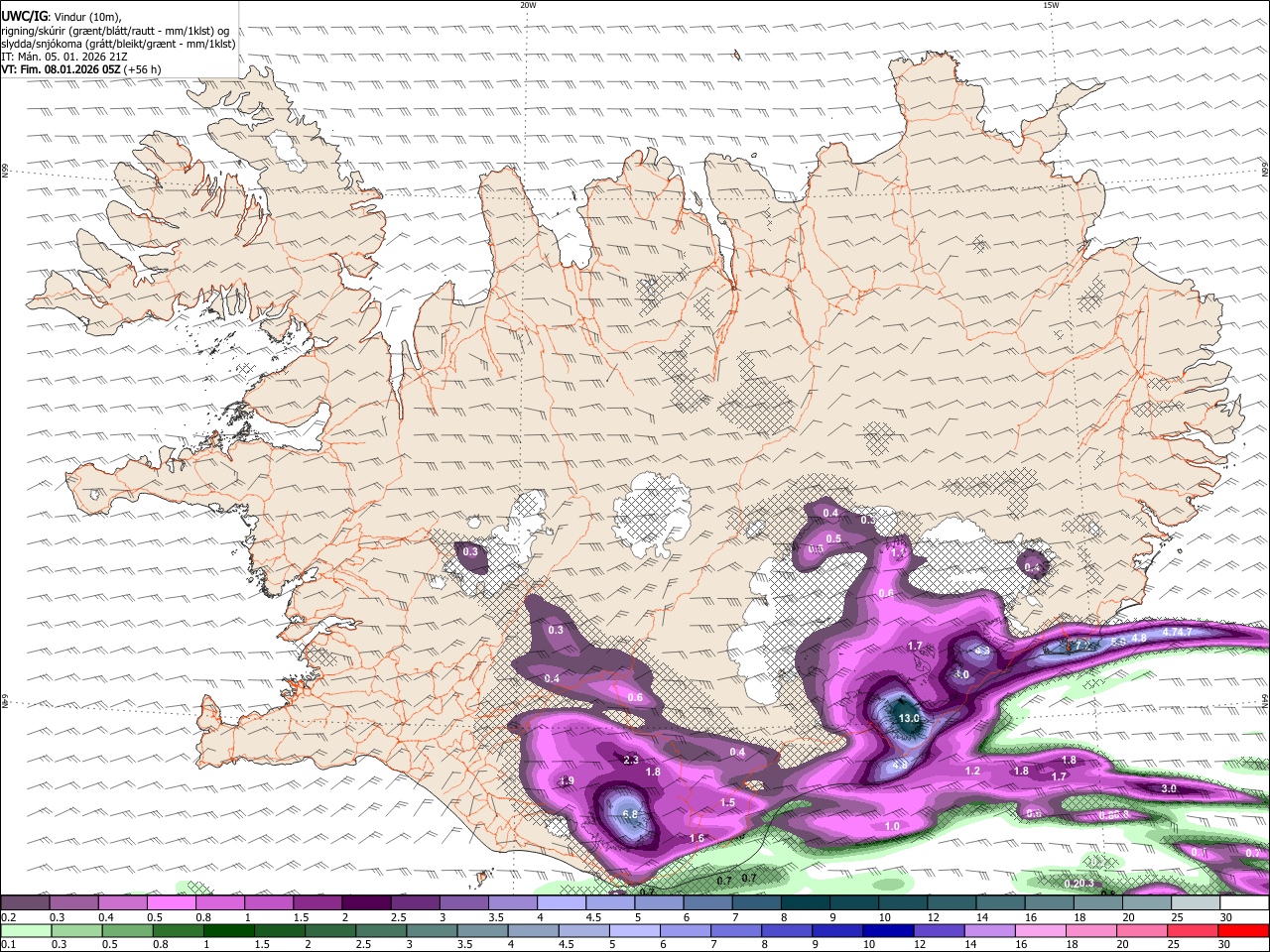Pick the rain-scale pink swatch between 16 and 18
Screen dimensions: 1270x952
1039,930
